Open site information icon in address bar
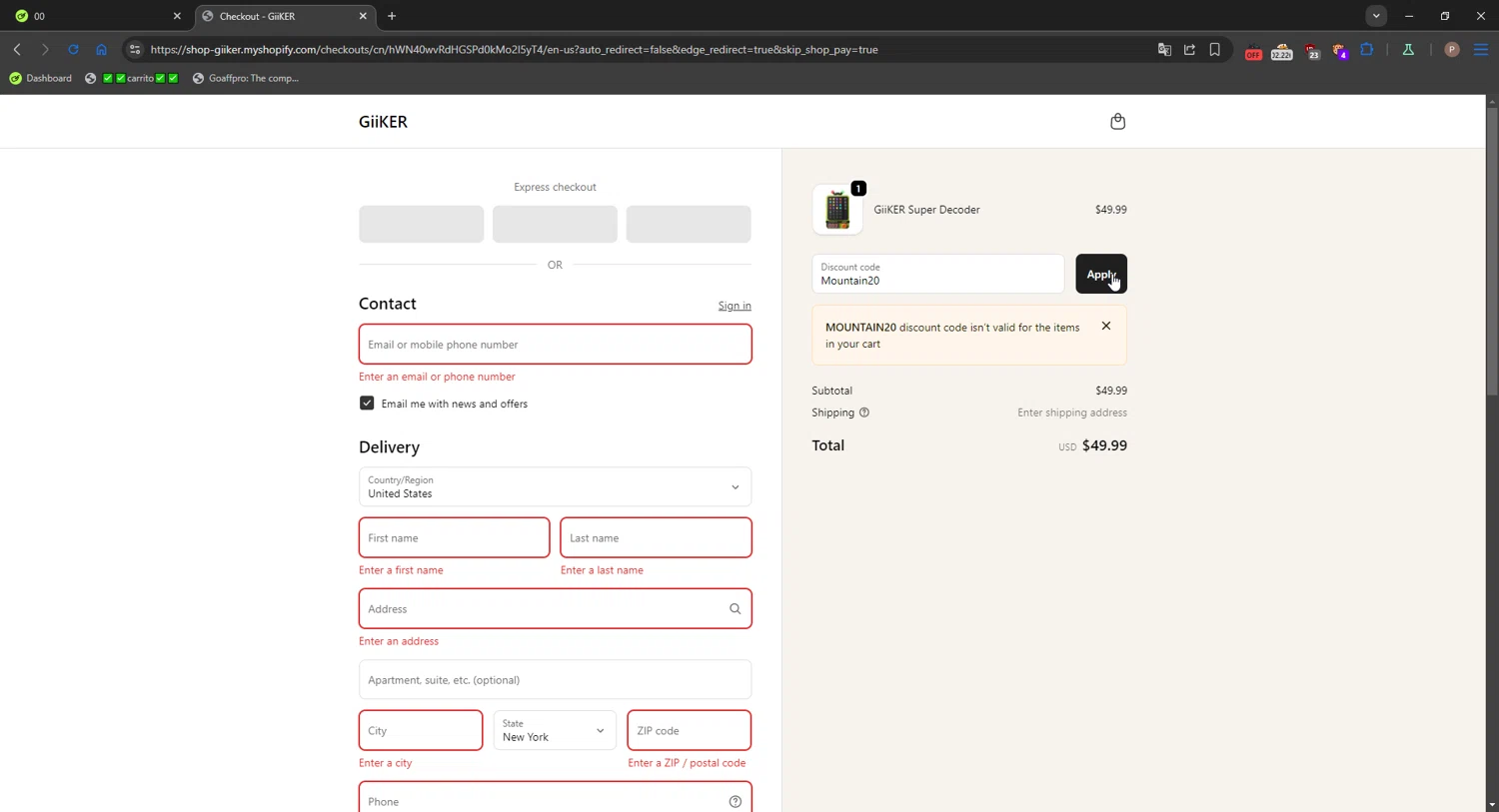 click(135, 49)
